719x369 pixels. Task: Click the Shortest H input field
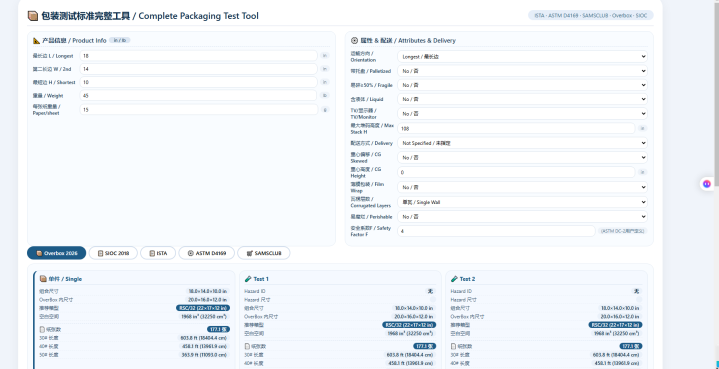tap(198, 82)
